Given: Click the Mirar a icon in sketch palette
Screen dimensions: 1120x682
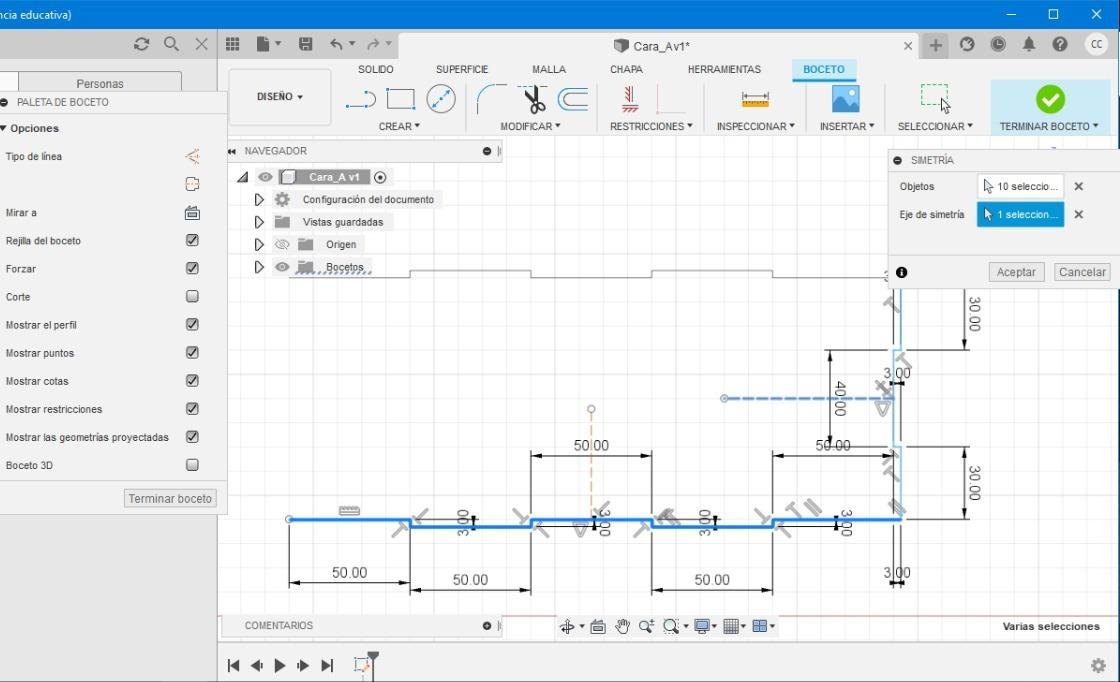Looking at the screenshot, I should (x=192, y=213).
